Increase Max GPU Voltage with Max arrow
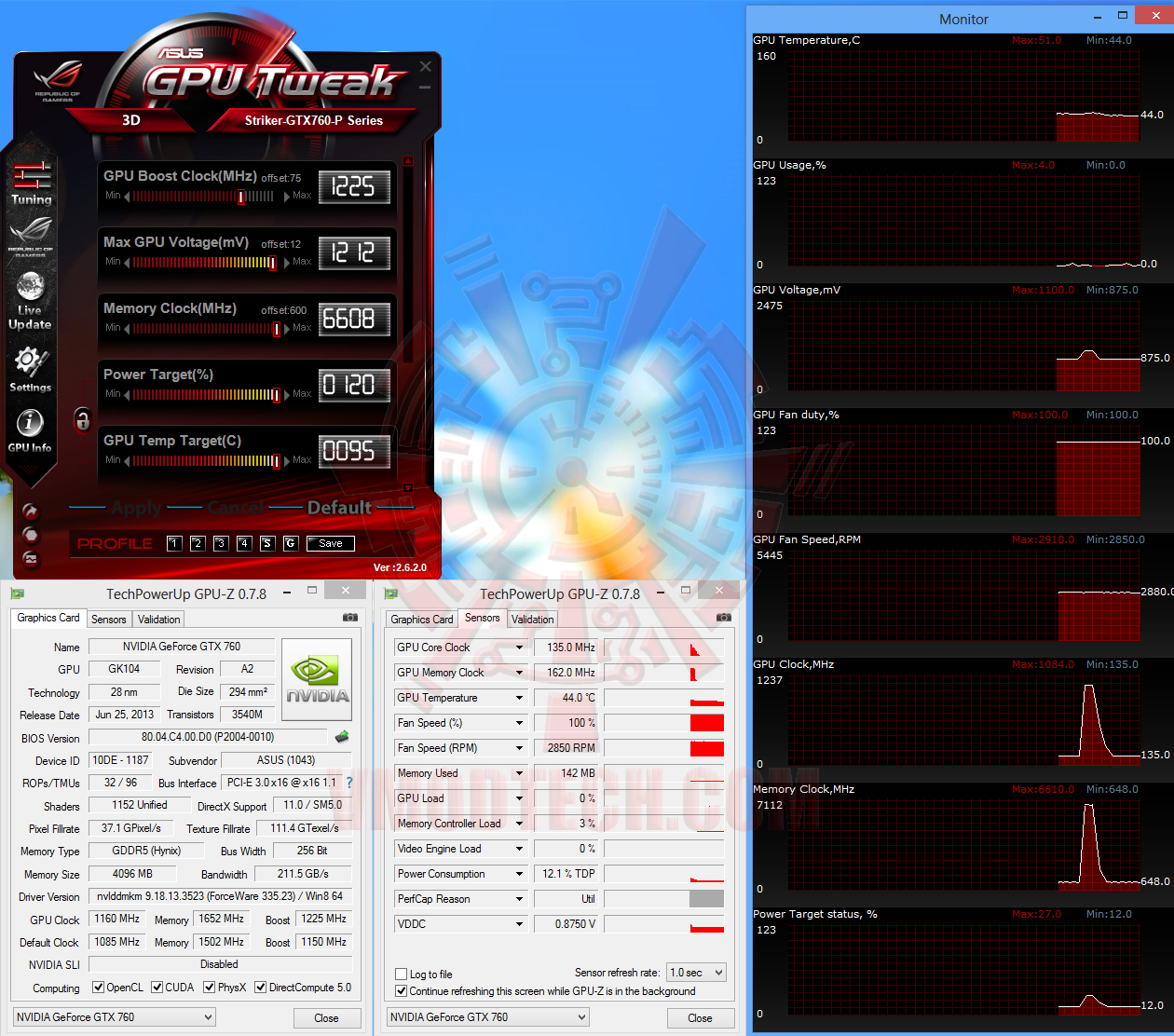The height and width of the screenshot is (1036, 1174). [x=287, y=263]
